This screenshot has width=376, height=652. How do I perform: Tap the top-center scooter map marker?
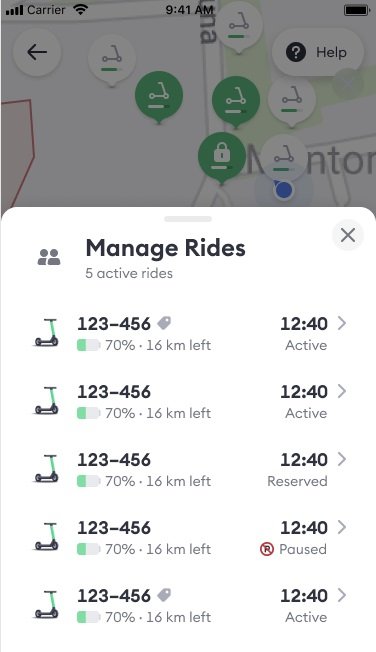point(240,27)
